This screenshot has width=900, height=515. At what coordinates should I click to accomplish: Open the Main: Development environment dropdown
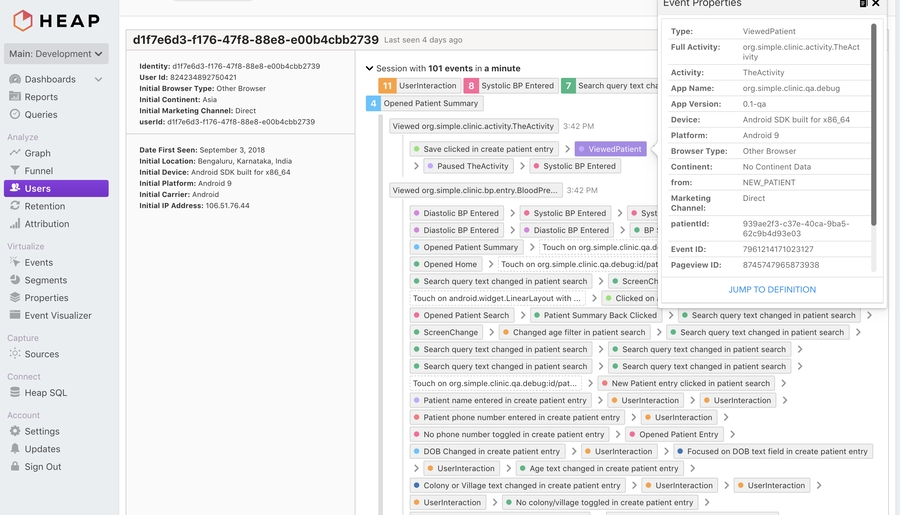pos(56,54)
